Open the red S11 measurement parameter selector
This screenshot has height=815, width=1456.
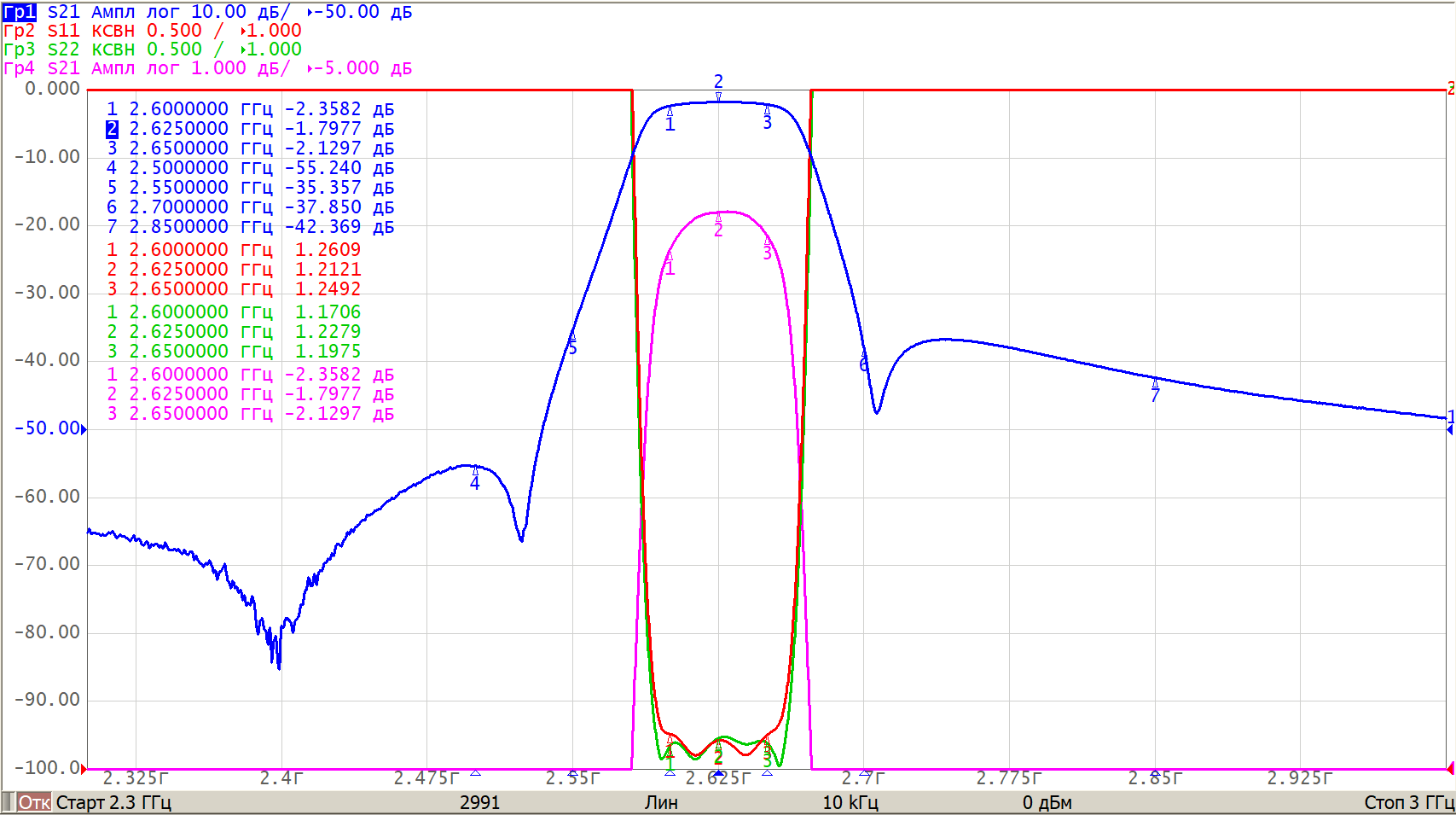(x=63, y=31)
